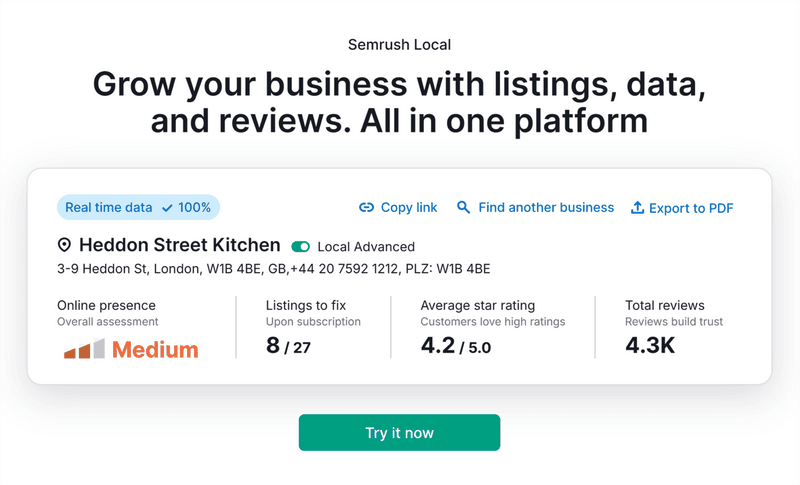
Task: Click the checkmark in Real time data badge
Action: pyautogui.click(x=167, y=208)
